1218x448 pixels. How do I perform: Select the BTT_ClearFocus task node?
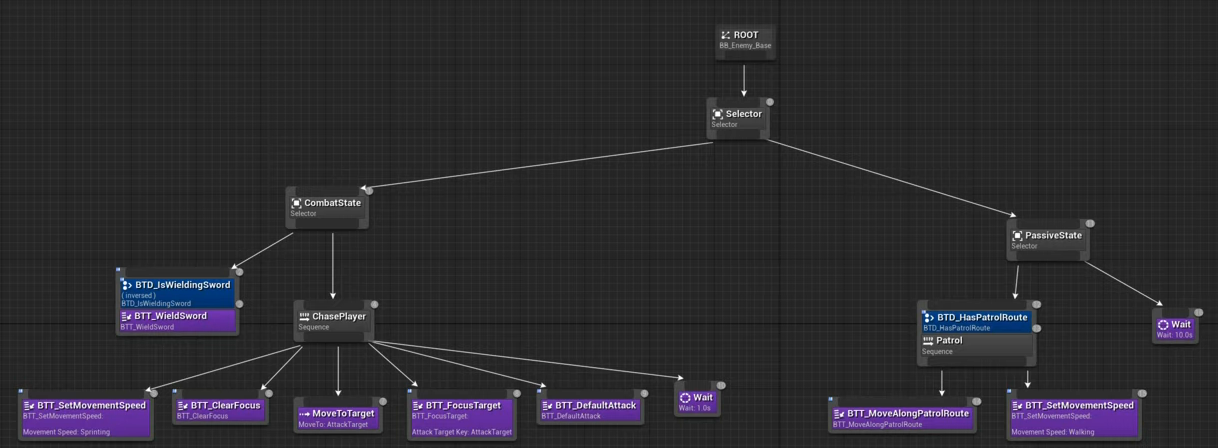click(x=220, y=410)
